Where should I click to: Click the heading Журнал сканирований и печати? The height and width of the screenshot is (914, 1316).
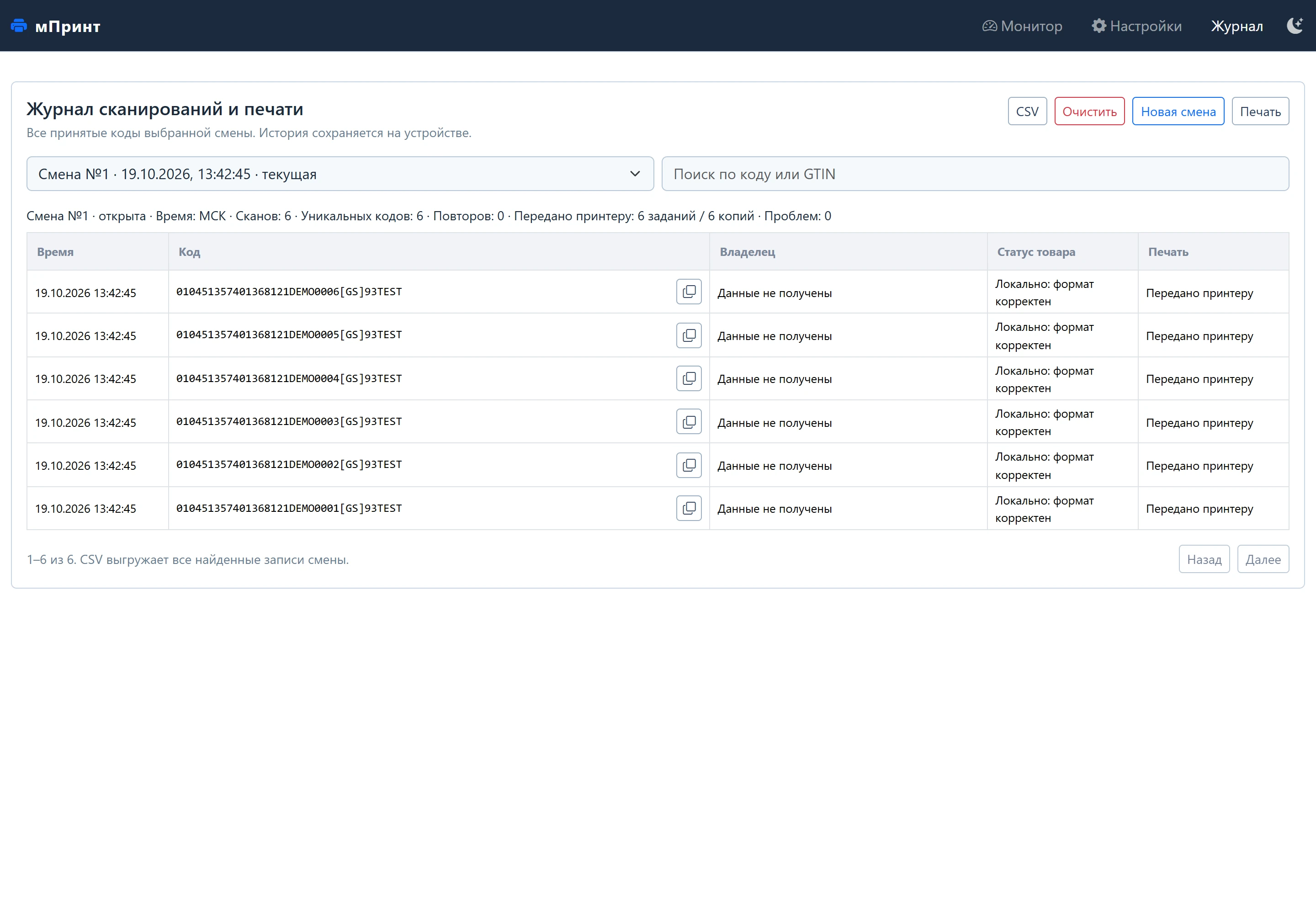pos(165,109)
